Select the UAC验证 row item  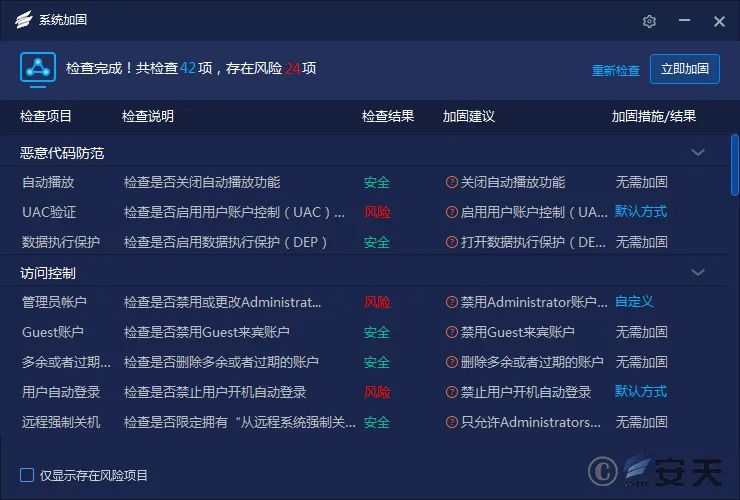[49, 212]
